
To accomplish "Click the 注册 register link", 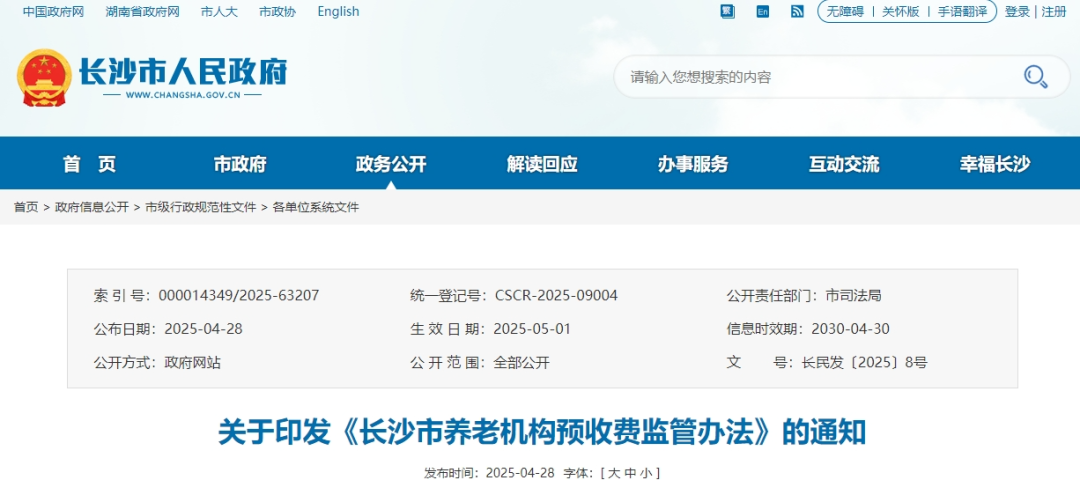I will [x=1054, y=12].
